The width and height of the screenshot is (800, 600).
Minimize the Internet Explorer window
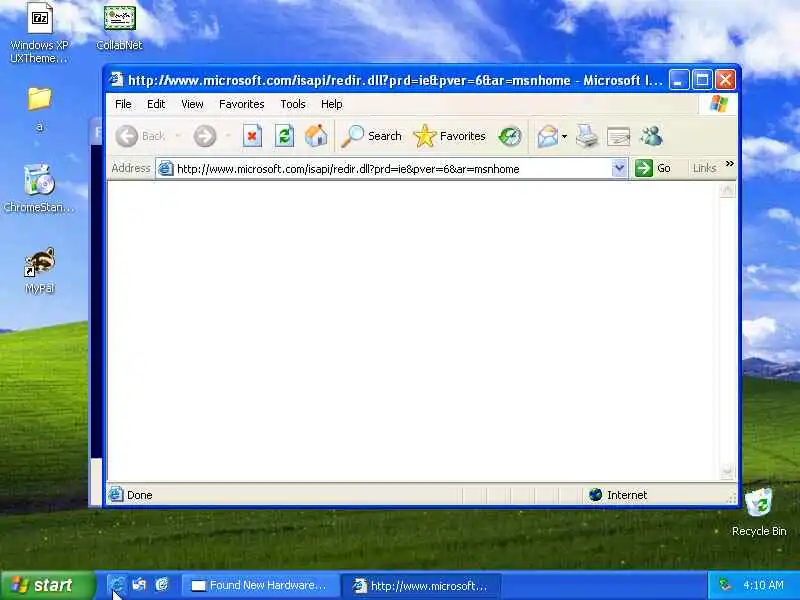coord(679,80)
